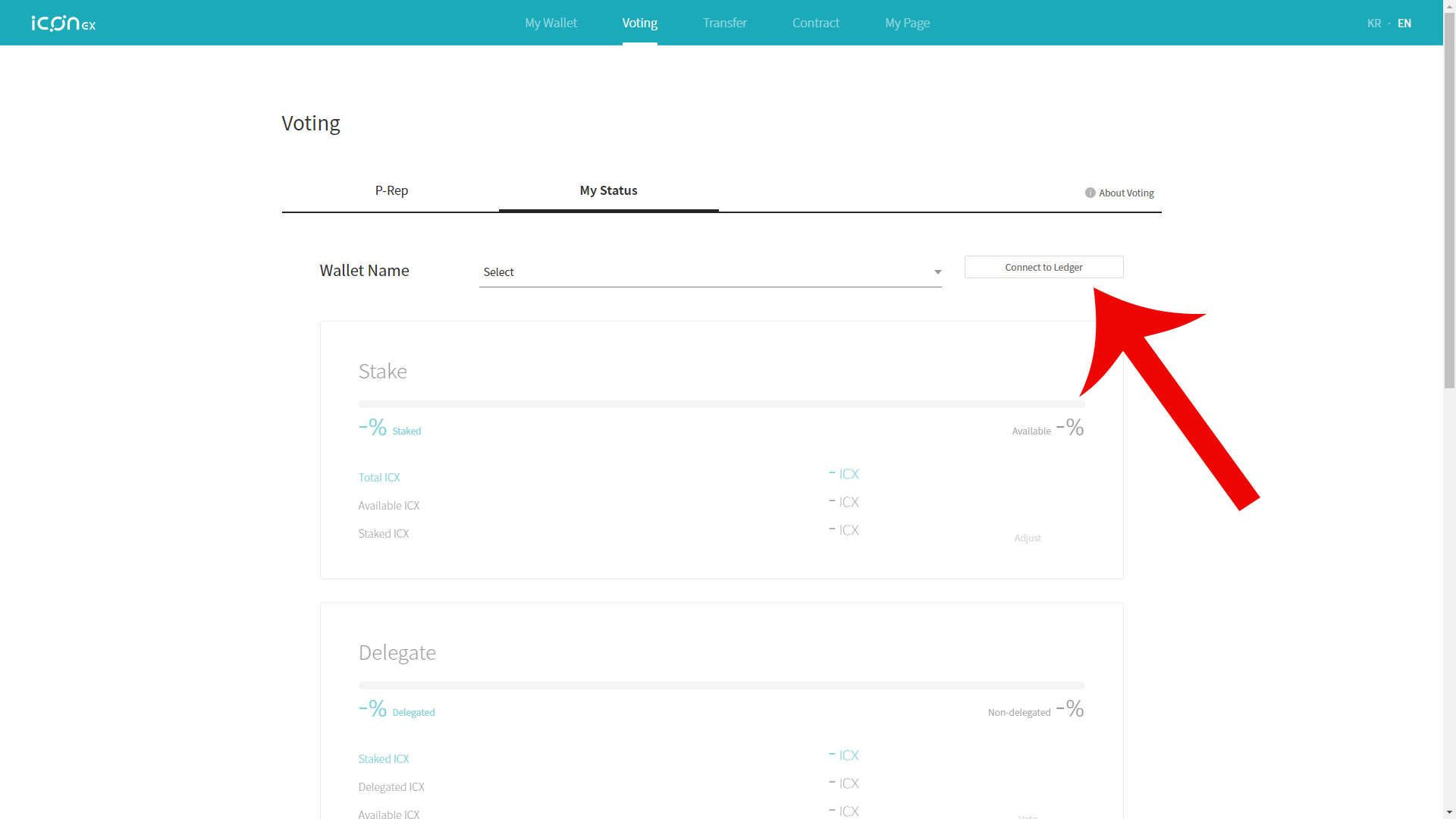The height and width of the screenshot is (819, 1456).
Task: Click the About Voting info icon
Action: (1090, 193)
